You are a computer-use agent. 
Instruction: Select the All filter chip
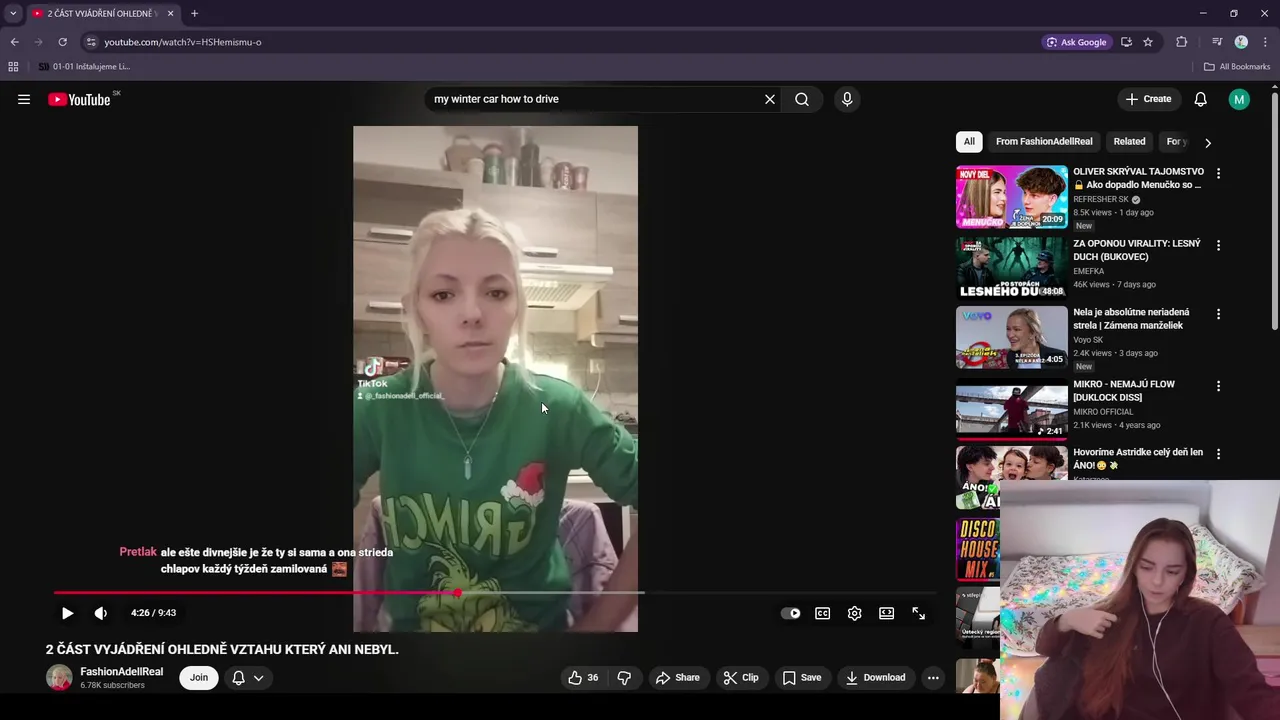point(969,141)
